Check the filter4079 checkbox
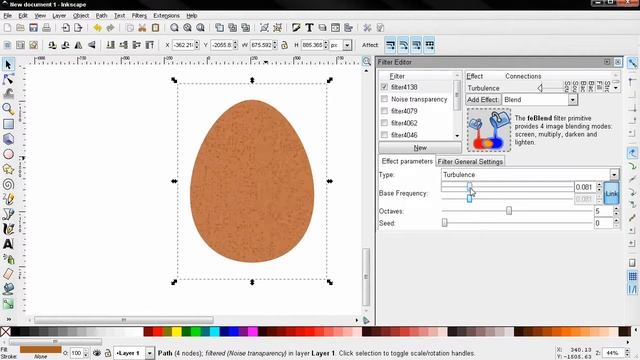The height and width of the screenshot is (360, 640). pos(384,111)
